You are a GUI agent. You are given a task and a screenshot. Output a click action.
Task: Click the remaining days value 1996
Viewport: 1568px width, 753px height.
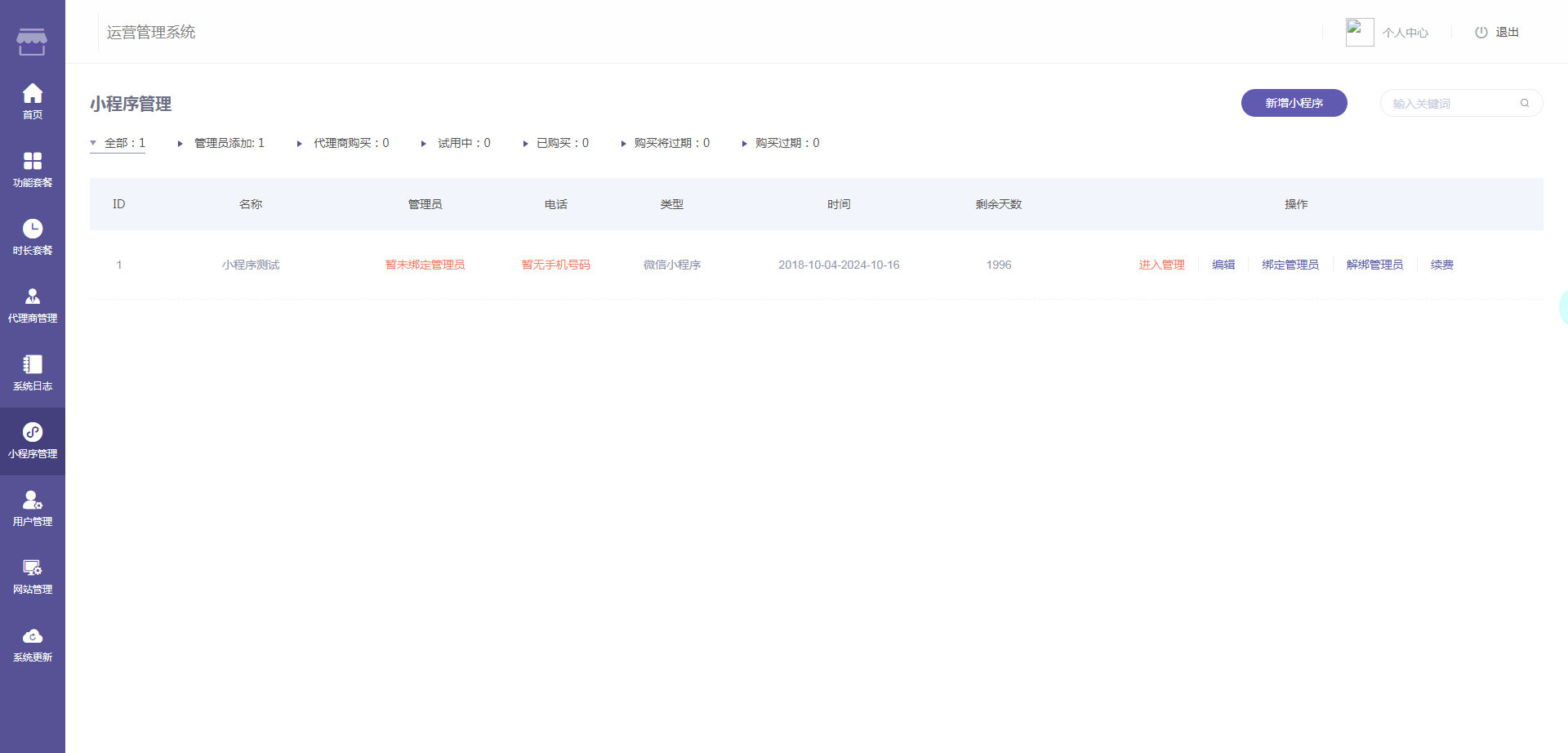(999, 265)
